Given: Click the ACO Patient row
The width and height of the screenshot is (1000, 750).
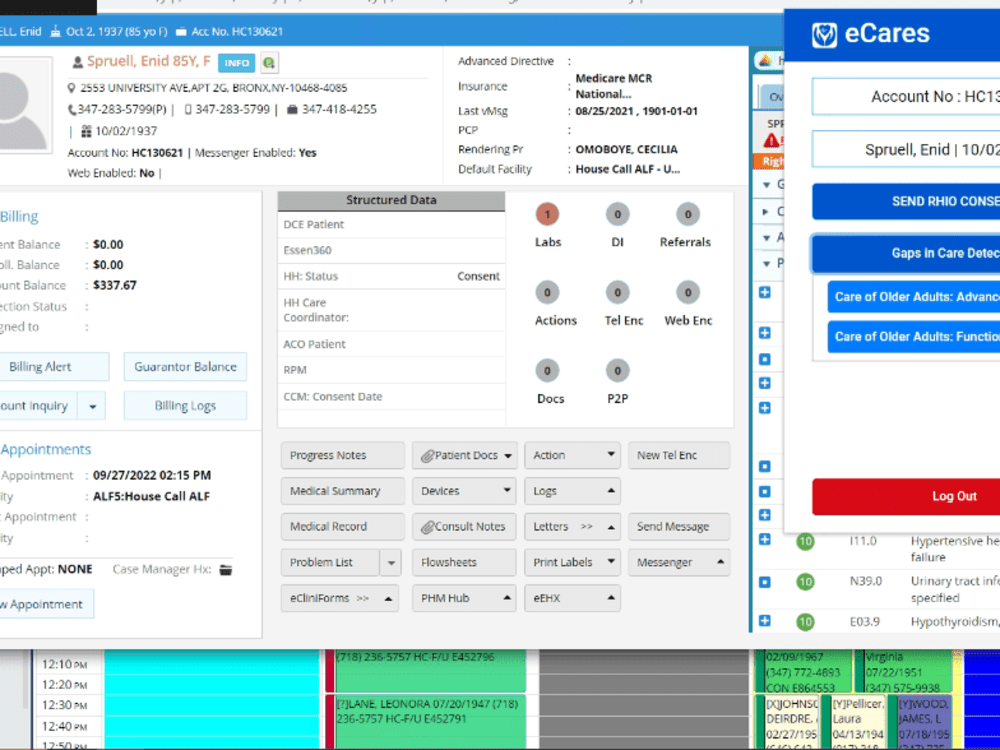Looking at the screenshot, I should click(x=392, y=344).
